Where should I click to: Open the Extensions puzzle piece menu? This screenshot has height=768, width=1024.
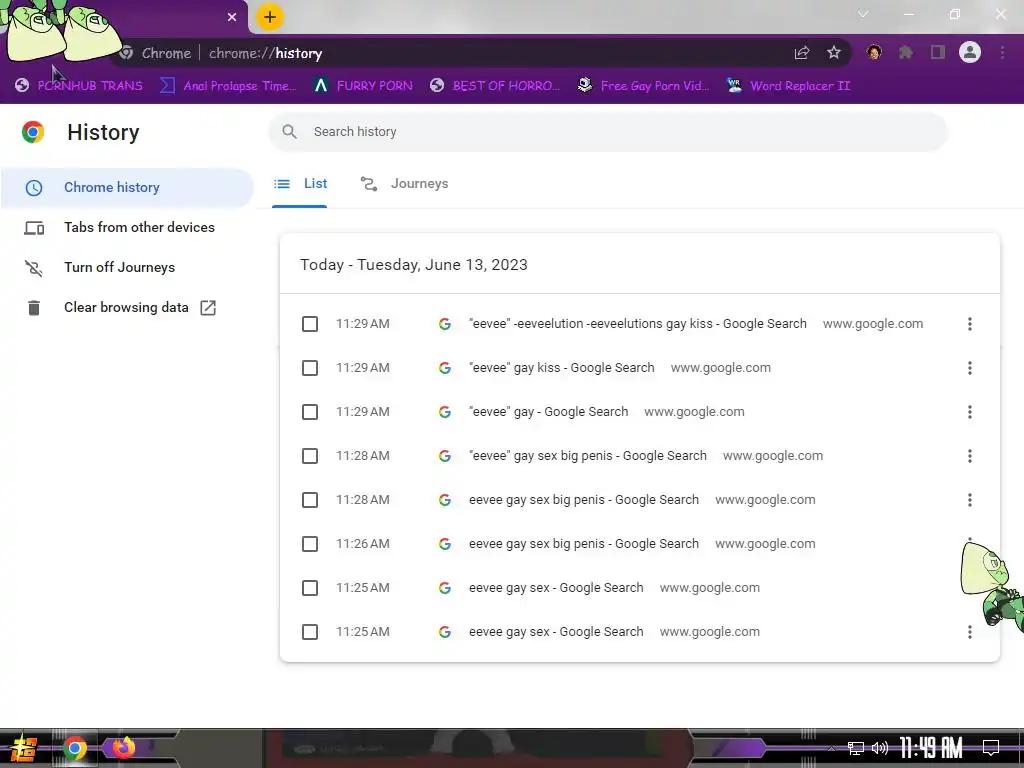click(x=906, y=52)
